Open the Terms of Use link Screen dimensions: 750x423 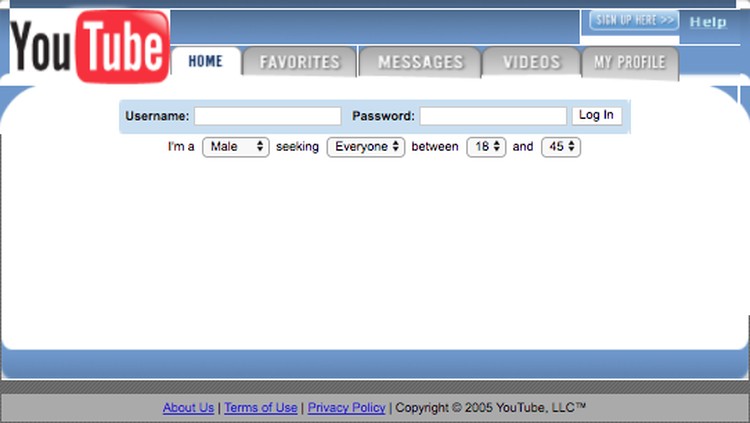click(x=261, y=408)
